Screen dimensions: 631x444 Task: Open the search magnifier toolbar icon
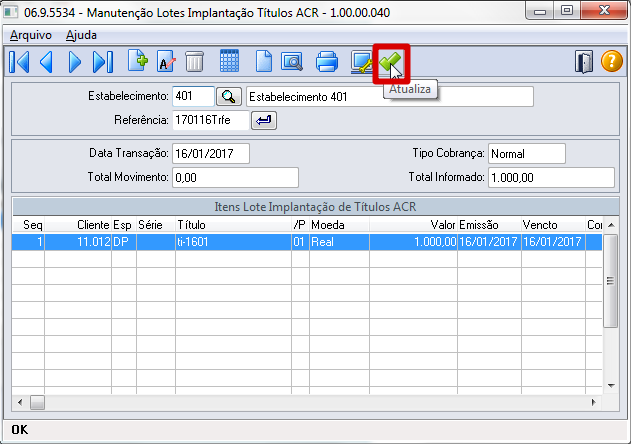[292, 62]
